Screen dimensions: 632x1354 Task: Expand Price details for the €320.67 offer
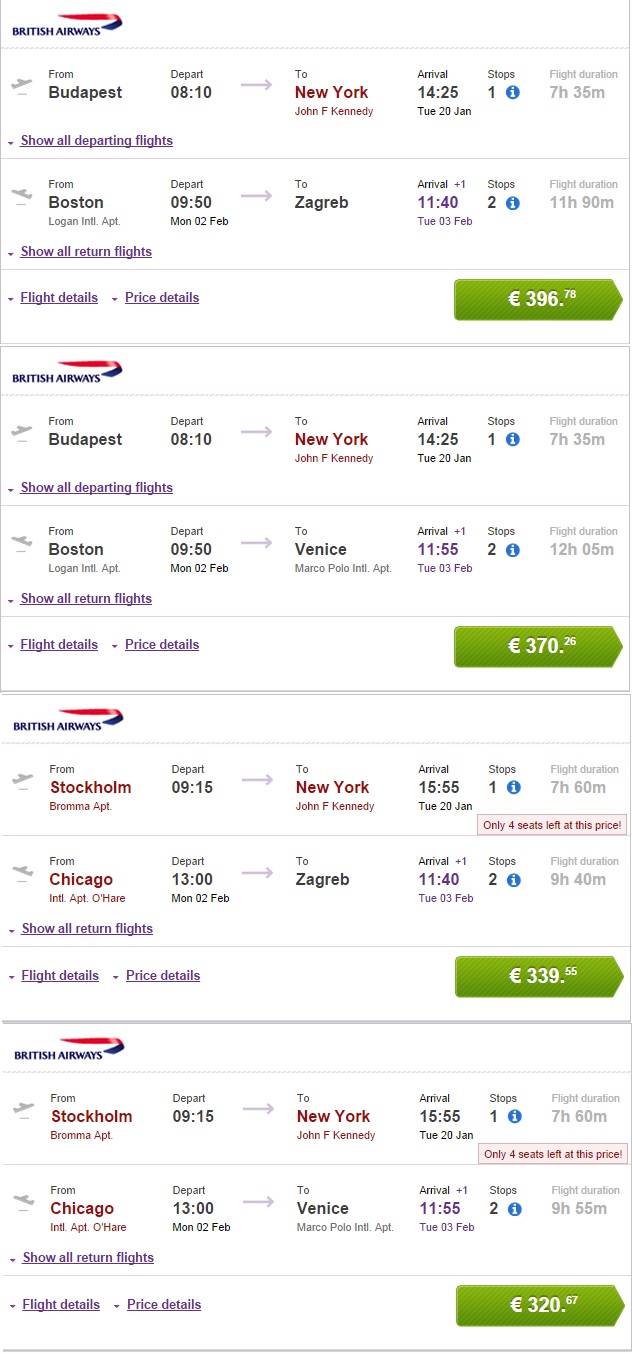pos(164,1305)
